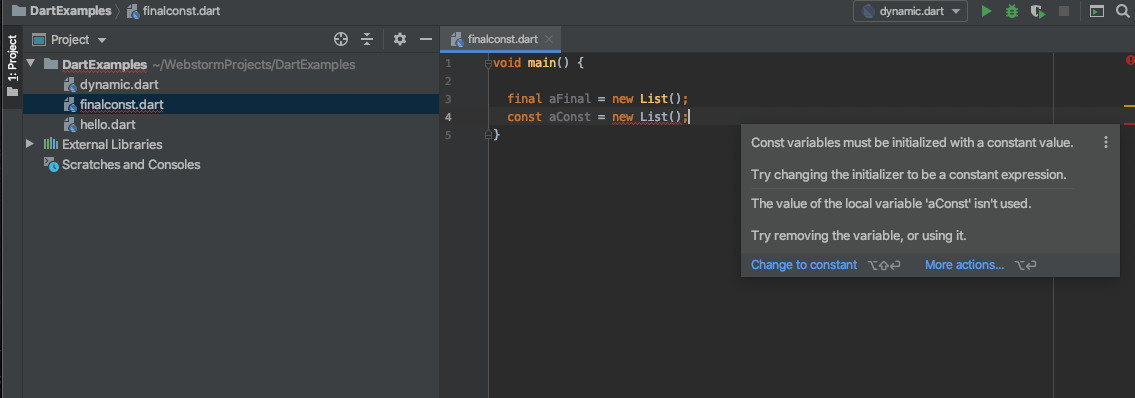Viewport: 1135px width, 398px height.
Task: Click the Stop process button
Action: (1064, 12)
